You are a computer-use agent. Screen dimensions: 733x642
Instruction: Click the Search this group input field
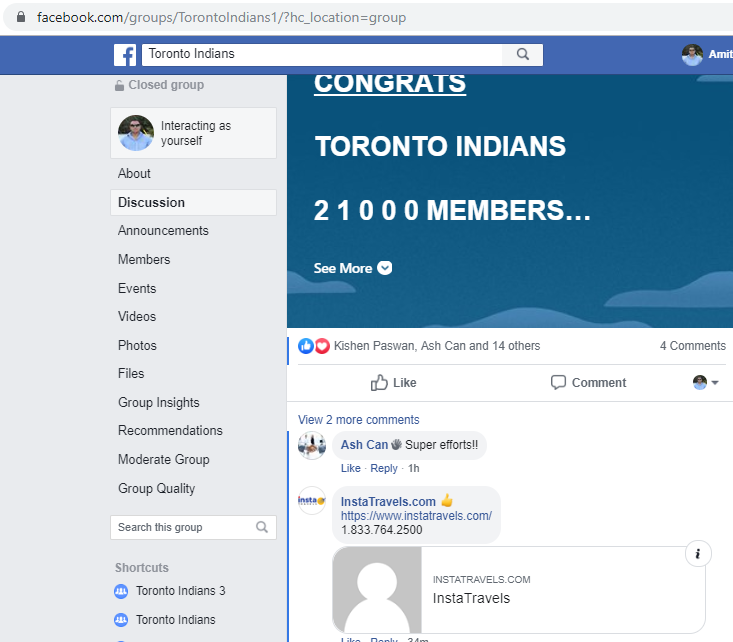tap(183, 527)
